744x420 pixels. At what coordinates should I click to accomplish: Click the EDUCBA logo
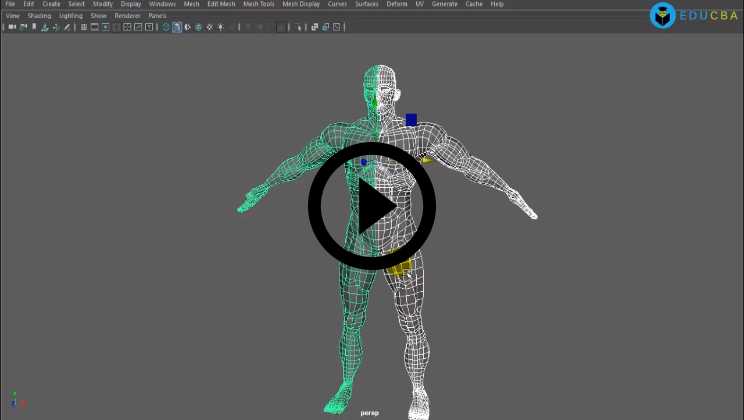pyautogui.click(x=693, y=15)
